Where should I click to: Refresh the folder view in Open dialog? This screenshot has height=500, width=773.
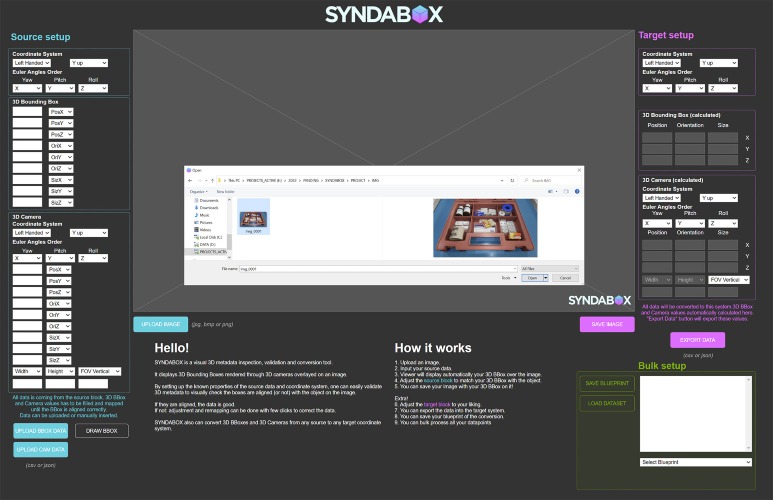pos(512,180)
